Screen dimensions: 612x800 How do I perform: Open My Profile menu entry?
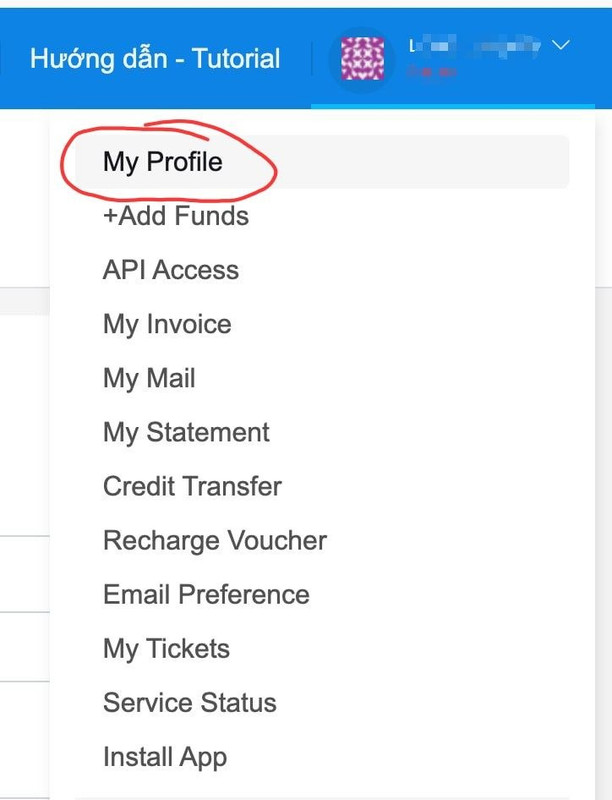pos(163,162)
